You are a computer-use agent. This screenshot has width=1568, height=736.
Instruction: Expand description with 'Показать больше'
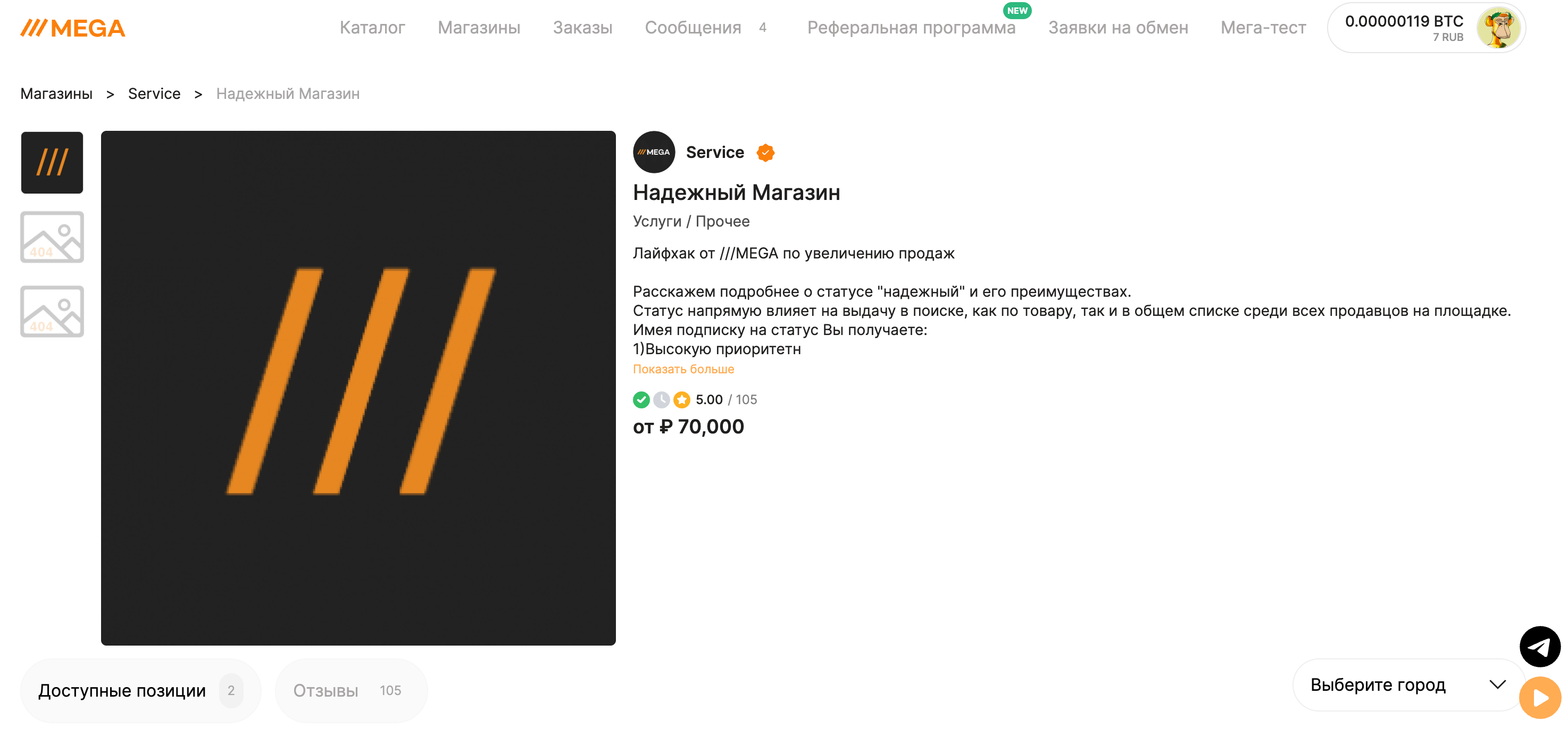[683, 370]
